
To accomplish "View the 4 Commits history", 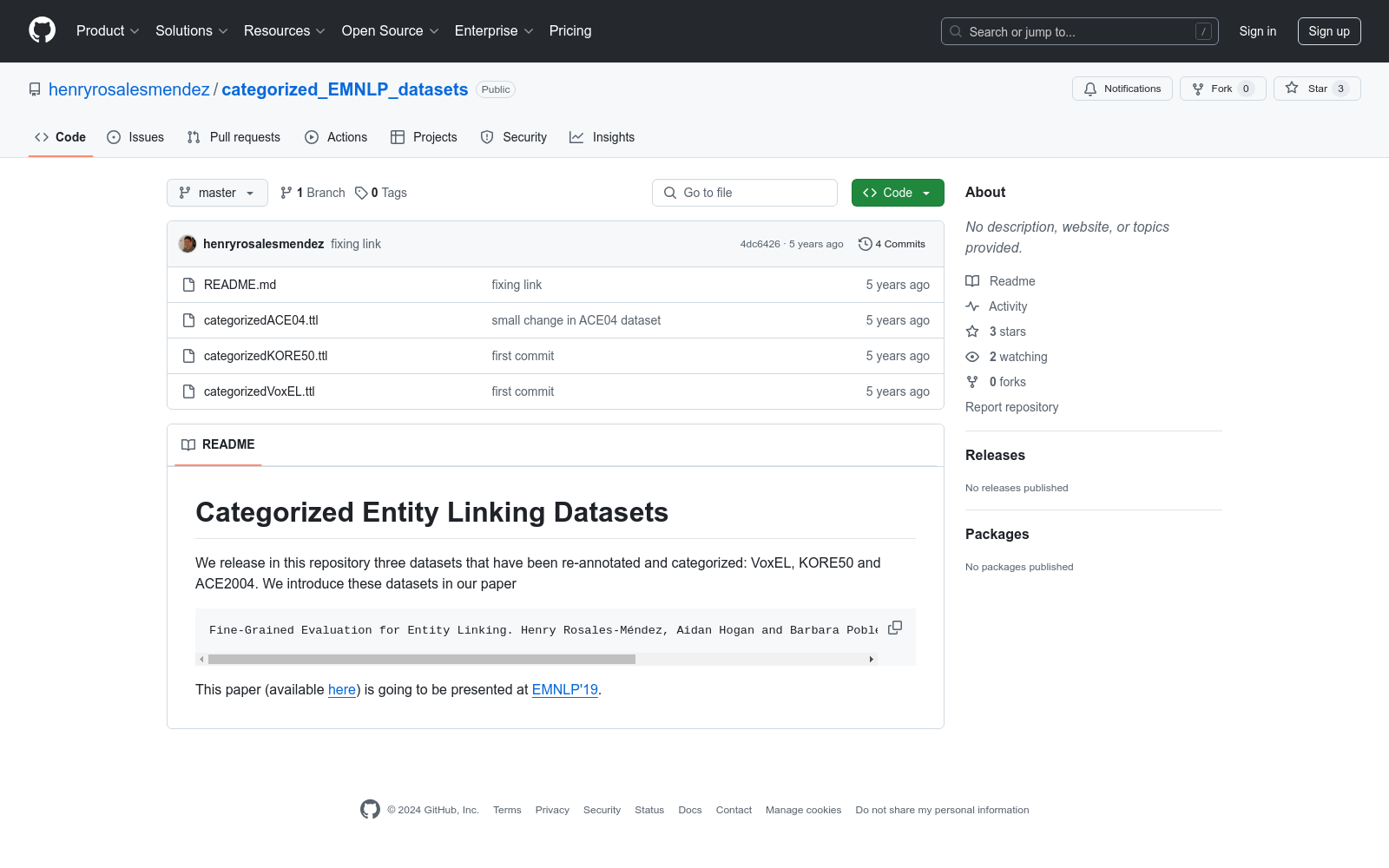I will (x=892, y=244).
